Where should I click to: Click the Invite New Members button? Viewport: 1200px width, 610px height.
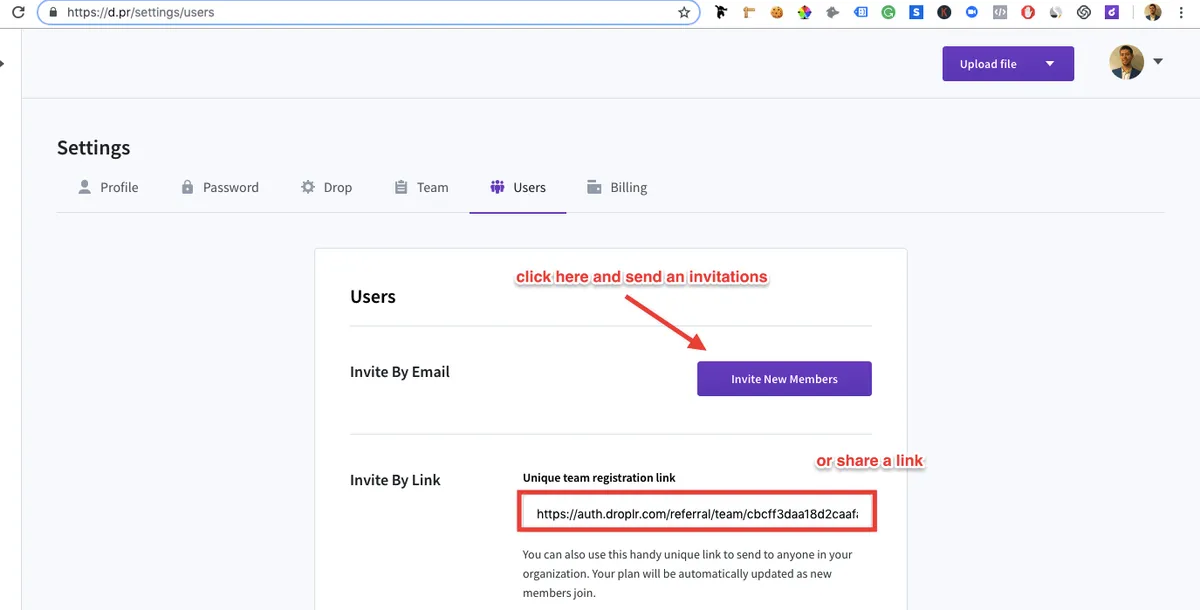point(784,379)
